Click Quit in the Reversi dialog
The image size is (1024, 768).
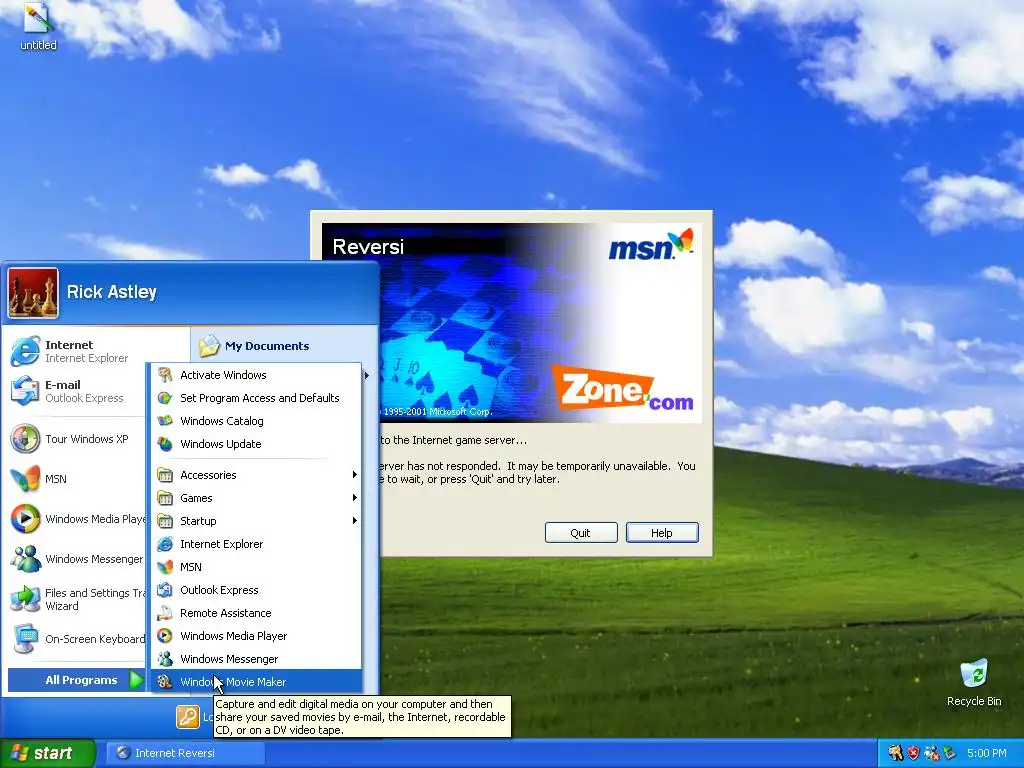coord(581,532)
